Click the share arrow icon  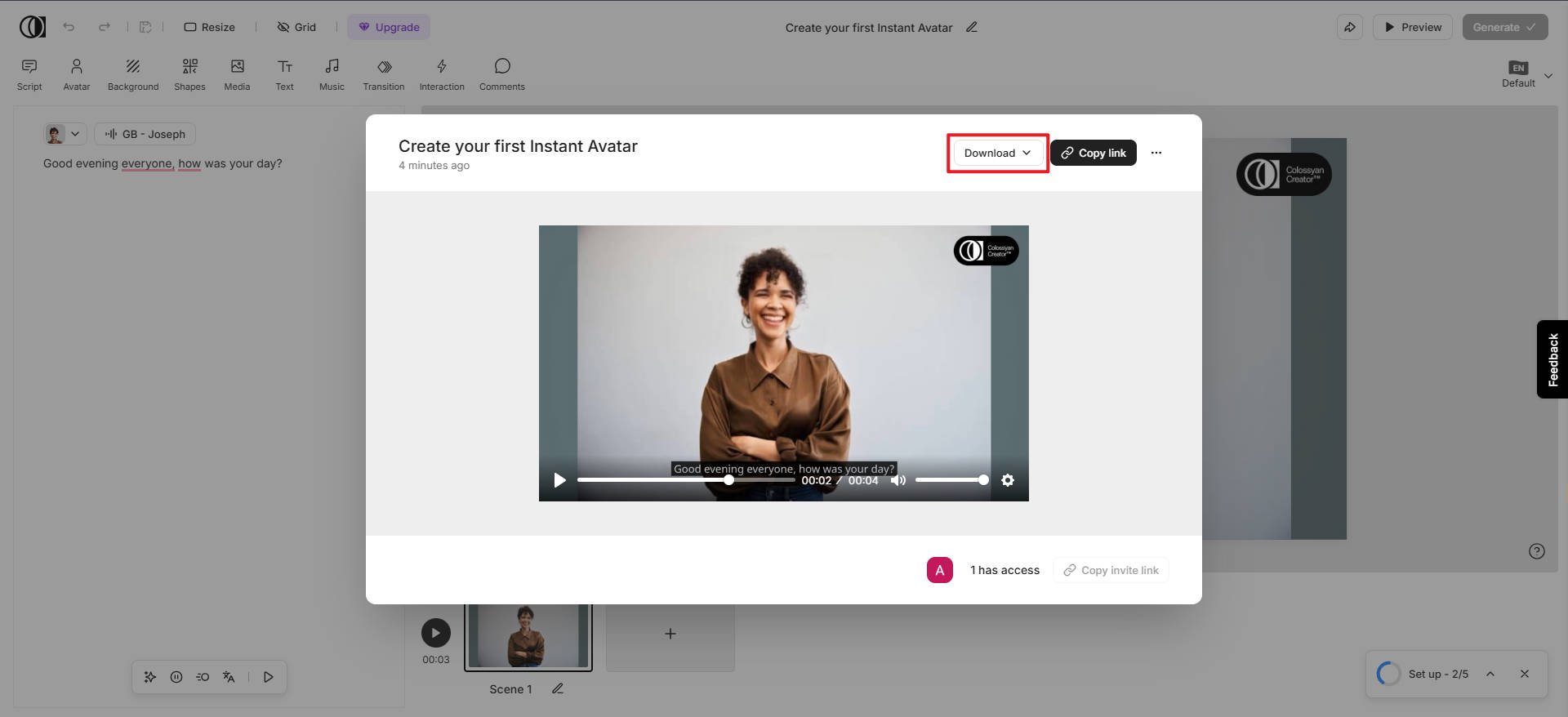click(1350, 27)
